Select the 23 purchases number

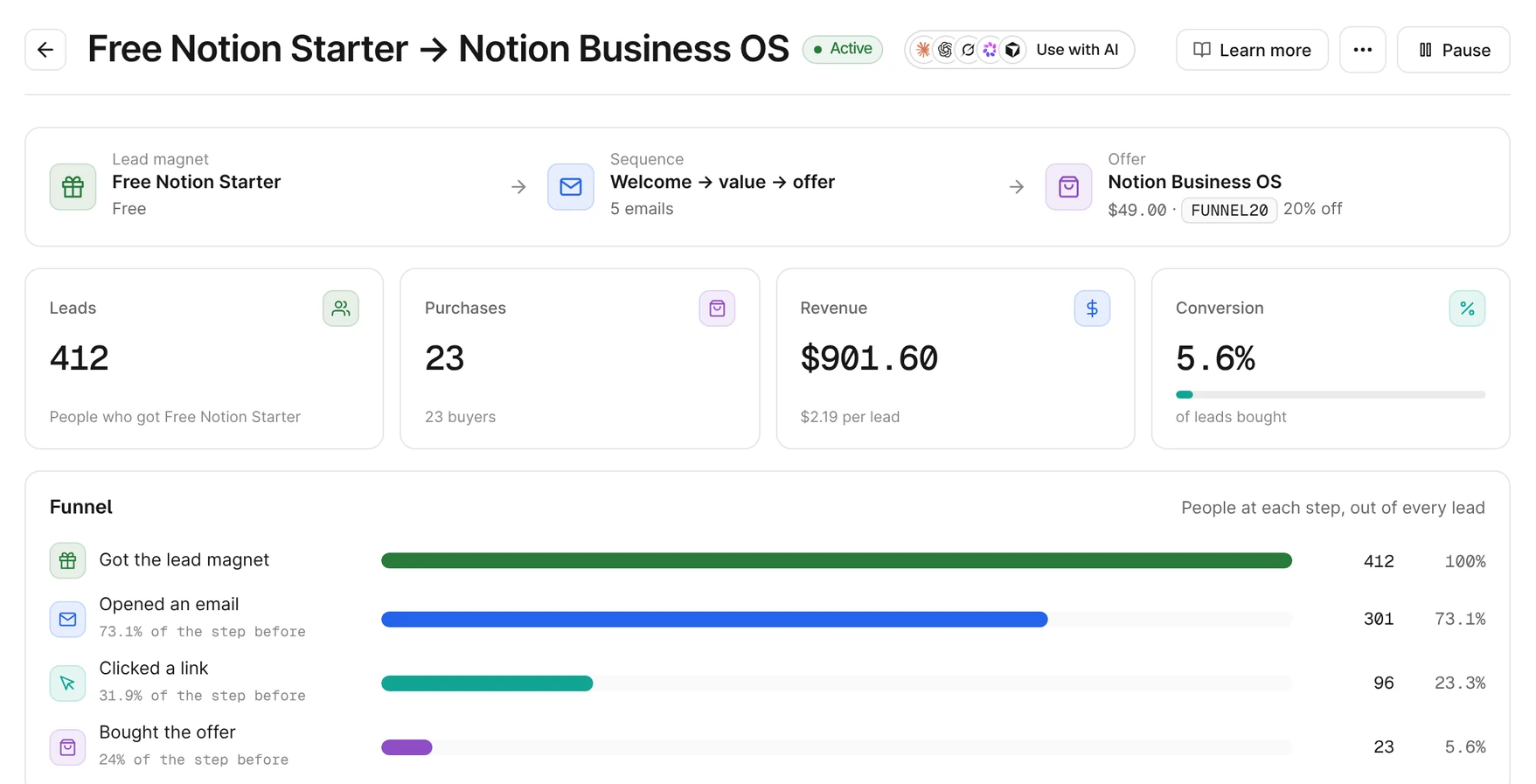pos(444,358)
